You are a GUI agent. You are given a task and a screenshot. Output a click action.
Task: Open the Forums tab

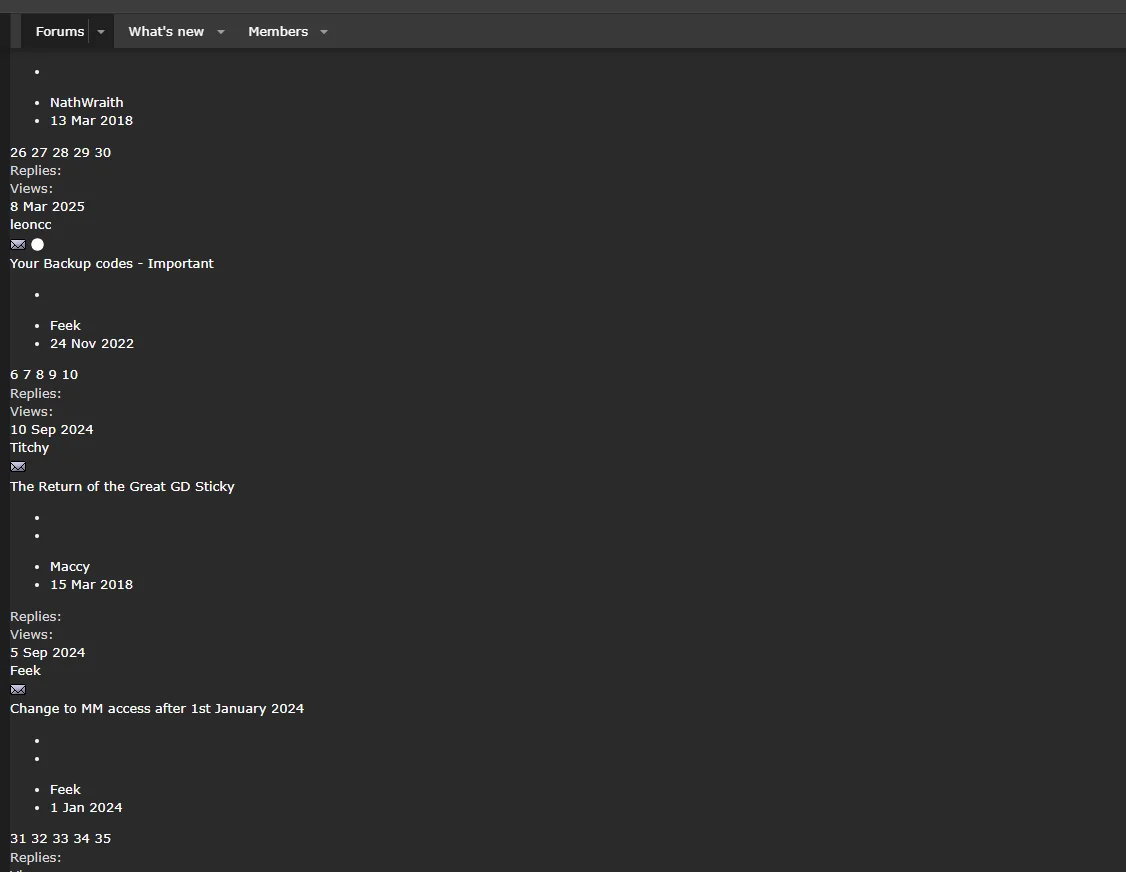point(60,32)
